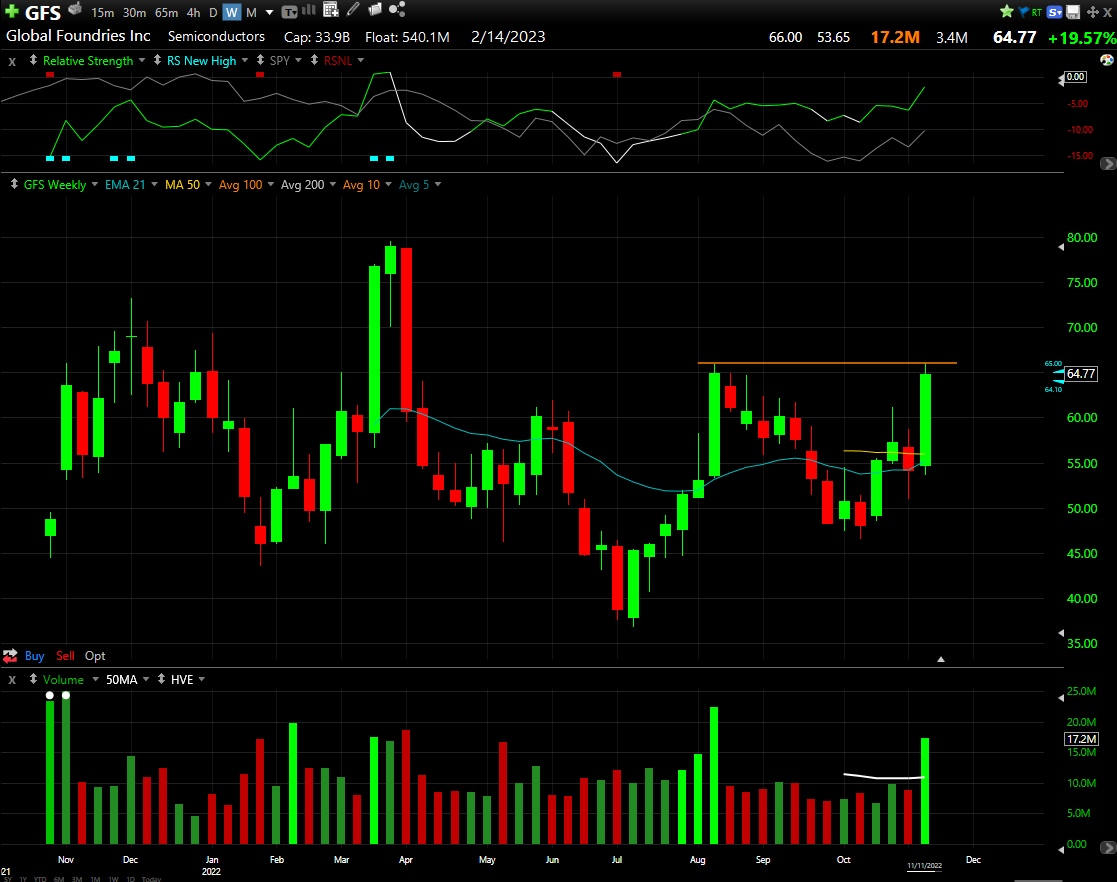Open the color palette icon
Screen dimensions: 1117x882
1106,60
